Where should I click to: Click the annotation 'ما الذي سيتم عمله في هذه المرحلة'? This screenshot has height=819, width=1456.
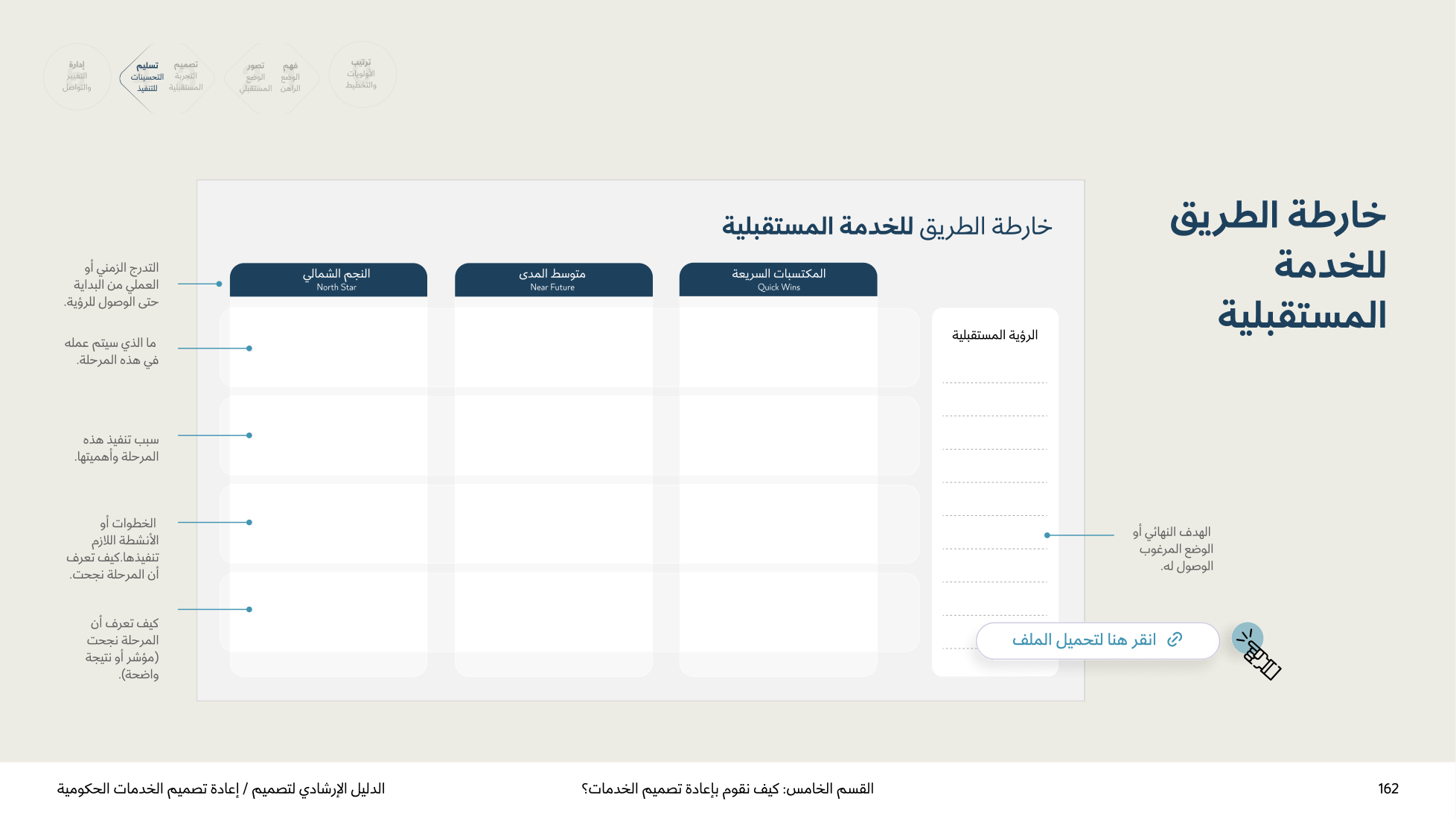[112, 351]
